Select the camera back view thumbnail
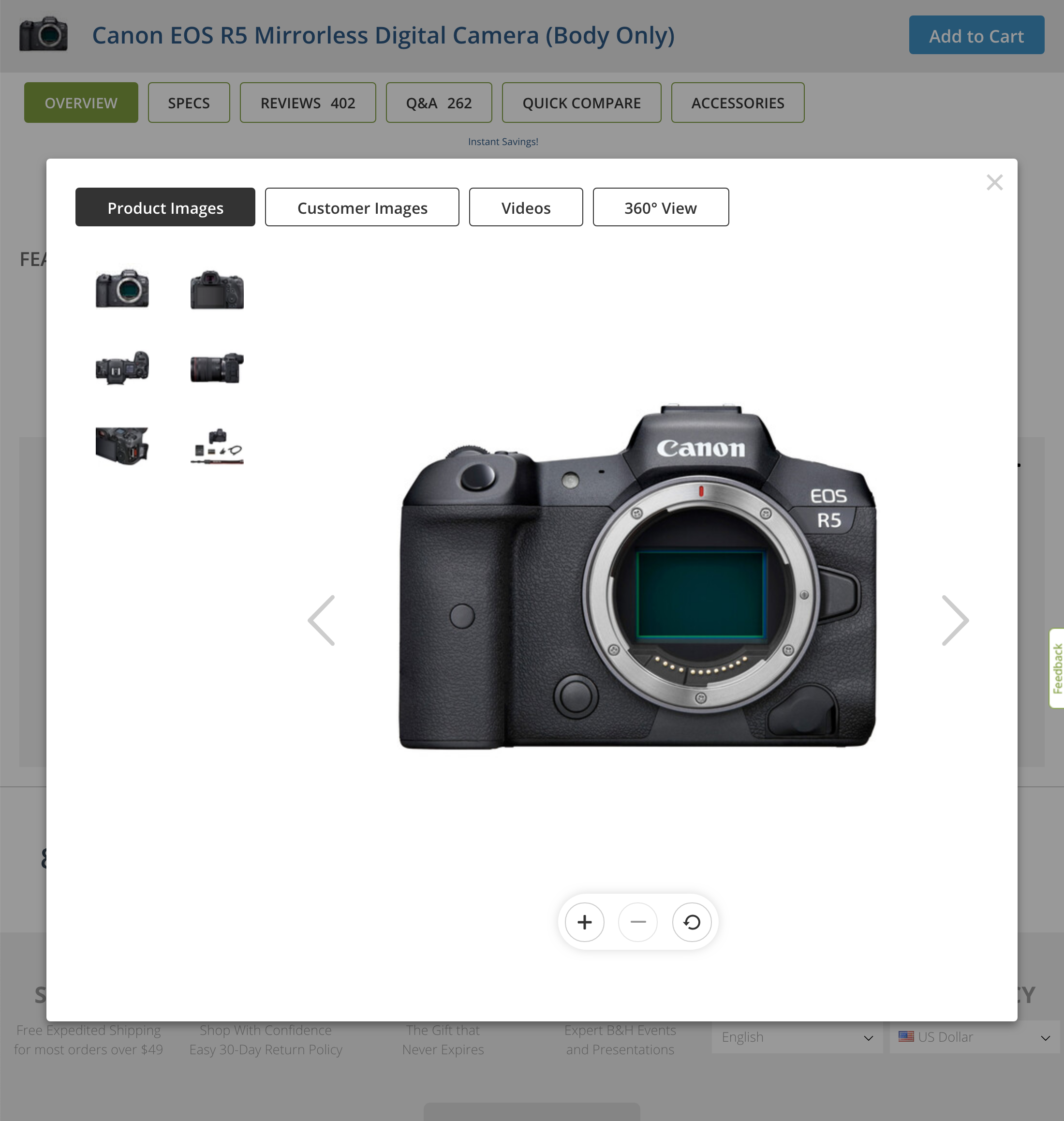Viewport: 1064px width, 1121px height. coord(216,291)
